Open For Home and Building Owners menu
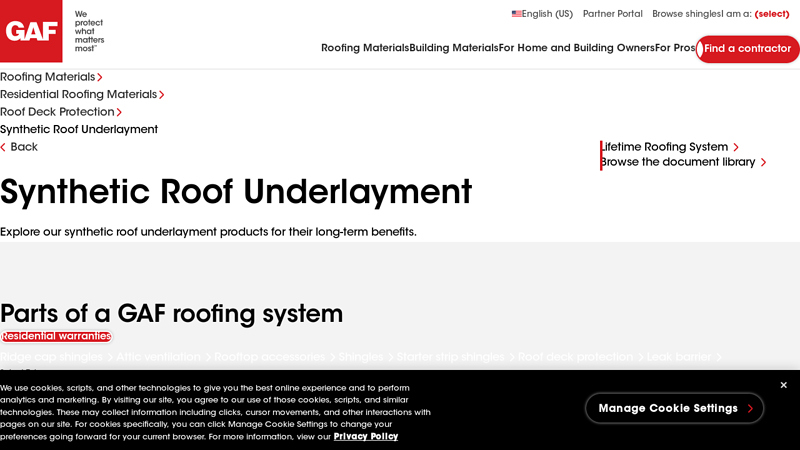 click(x=577, y=48)
